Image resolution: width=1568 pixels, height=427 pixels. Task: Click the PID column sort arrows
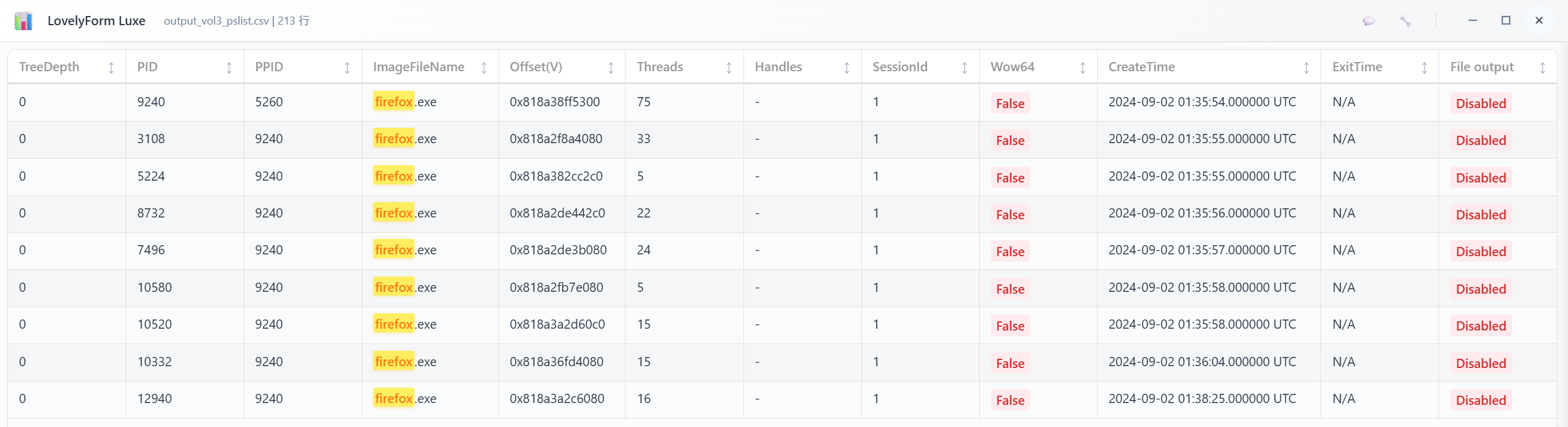point(229,68)
